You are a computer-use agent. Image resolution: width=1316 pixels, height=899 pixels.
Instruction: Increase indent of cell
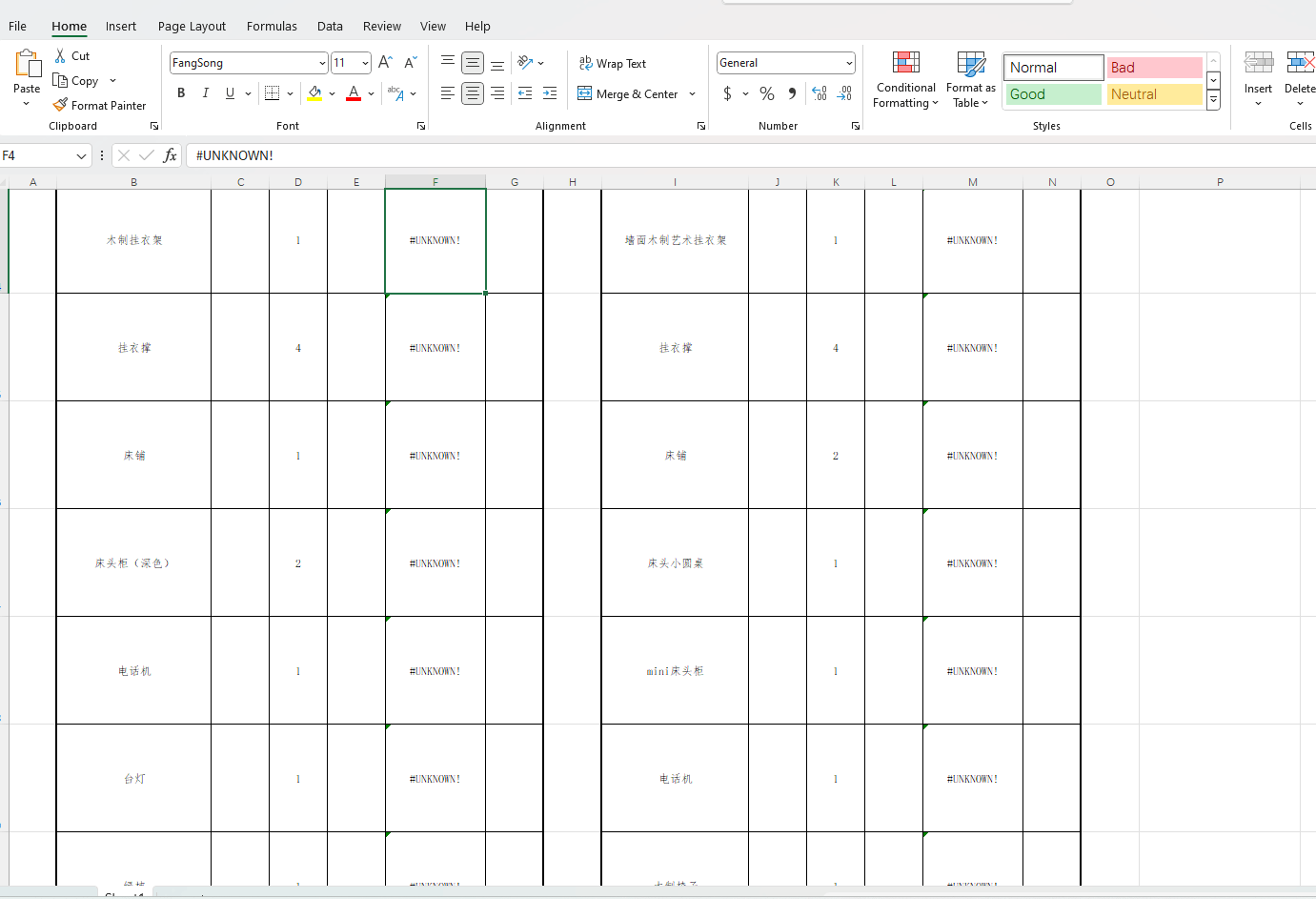550,93
